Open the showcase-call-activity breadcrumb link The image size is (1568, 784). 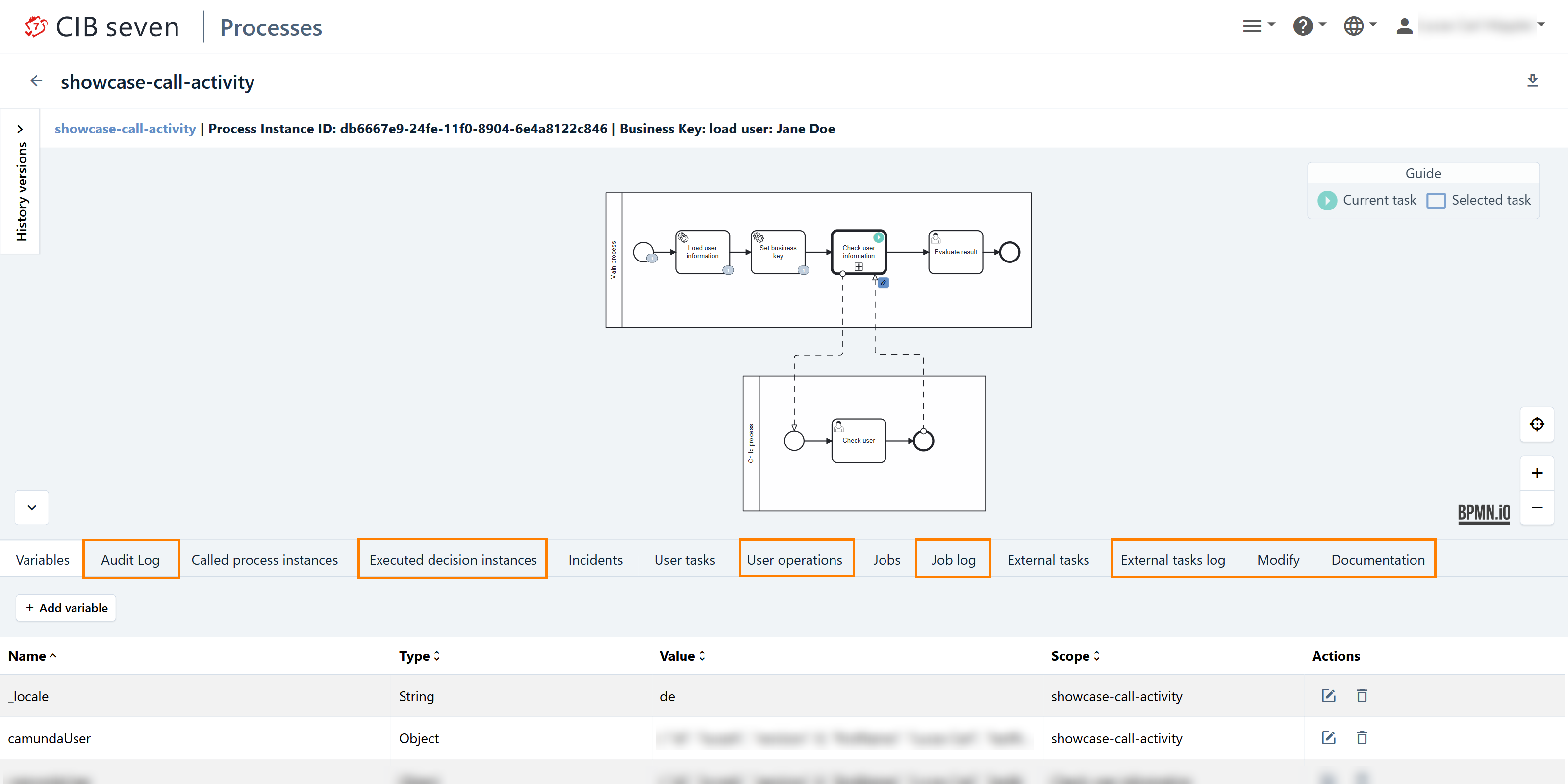pyautogui.click(x=125, y=129)
